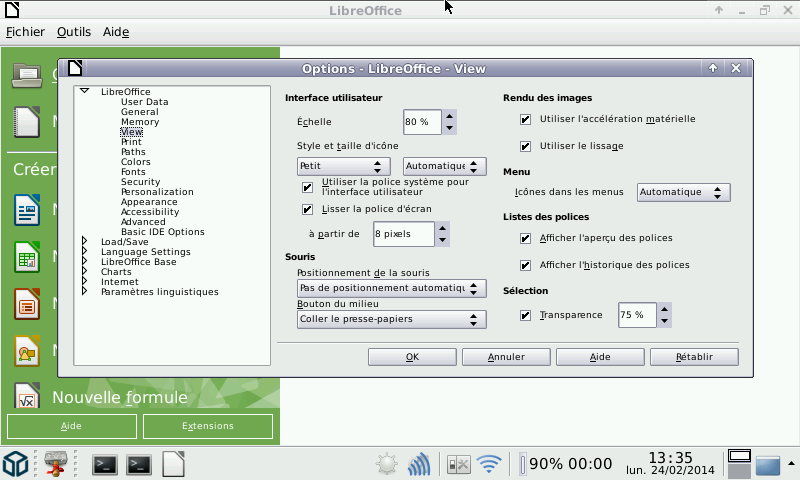Click the Math formula icon beside Nouvelle formule

[x=26, y=397]
